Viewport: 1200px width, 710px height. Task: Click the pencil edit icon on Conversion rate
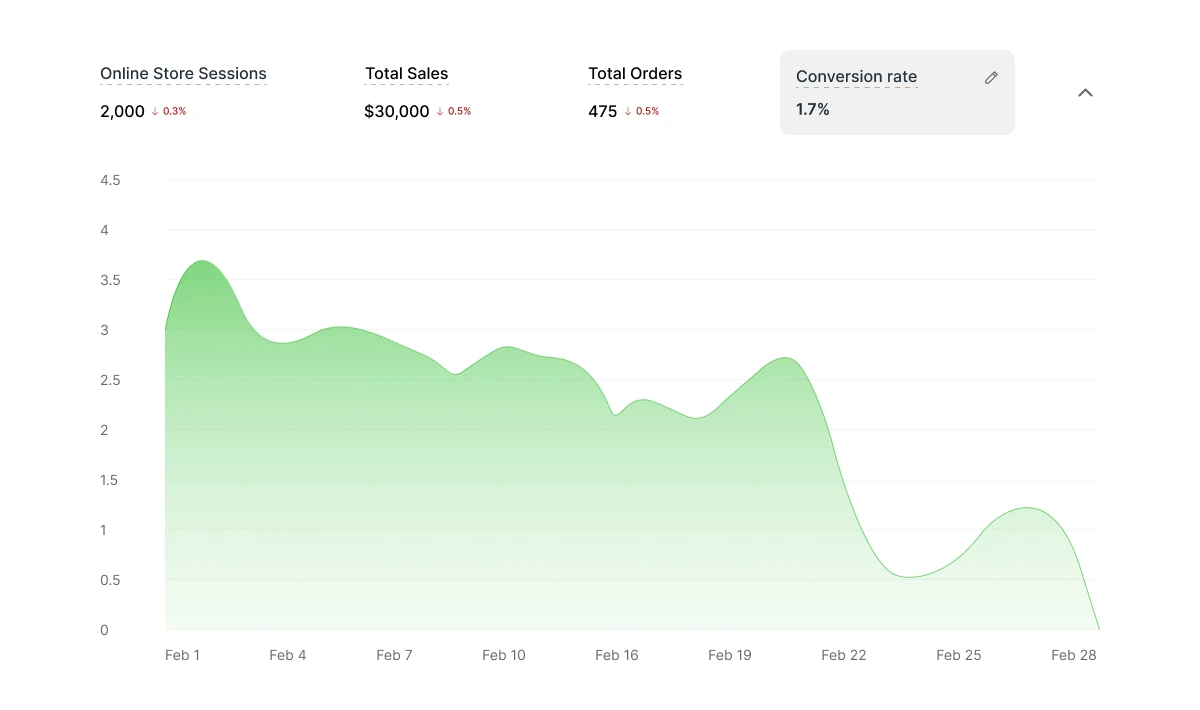pos(991,78)
